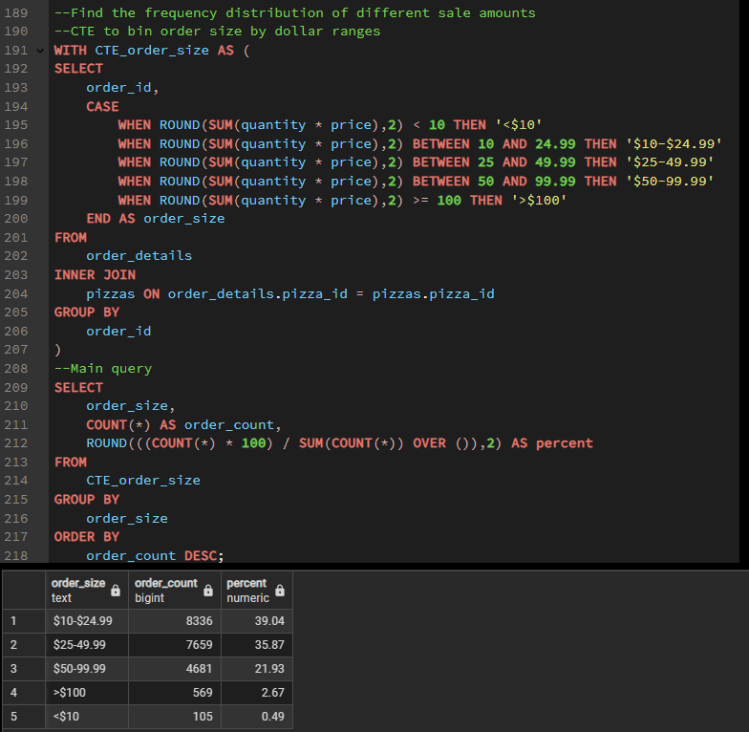Select result row number 4
Screen dimensions: 749x732
coord(15,691)
